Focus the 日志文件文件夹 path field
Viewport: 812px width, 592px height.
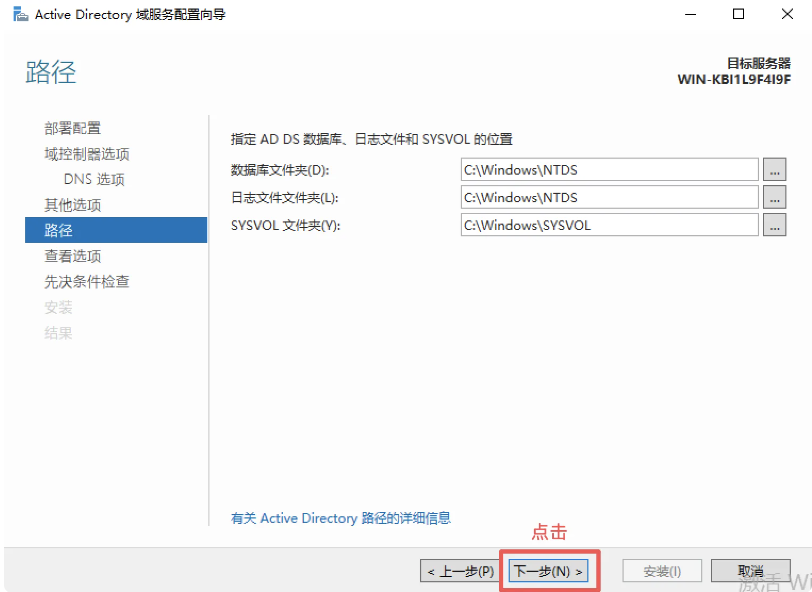coord(608,197)
